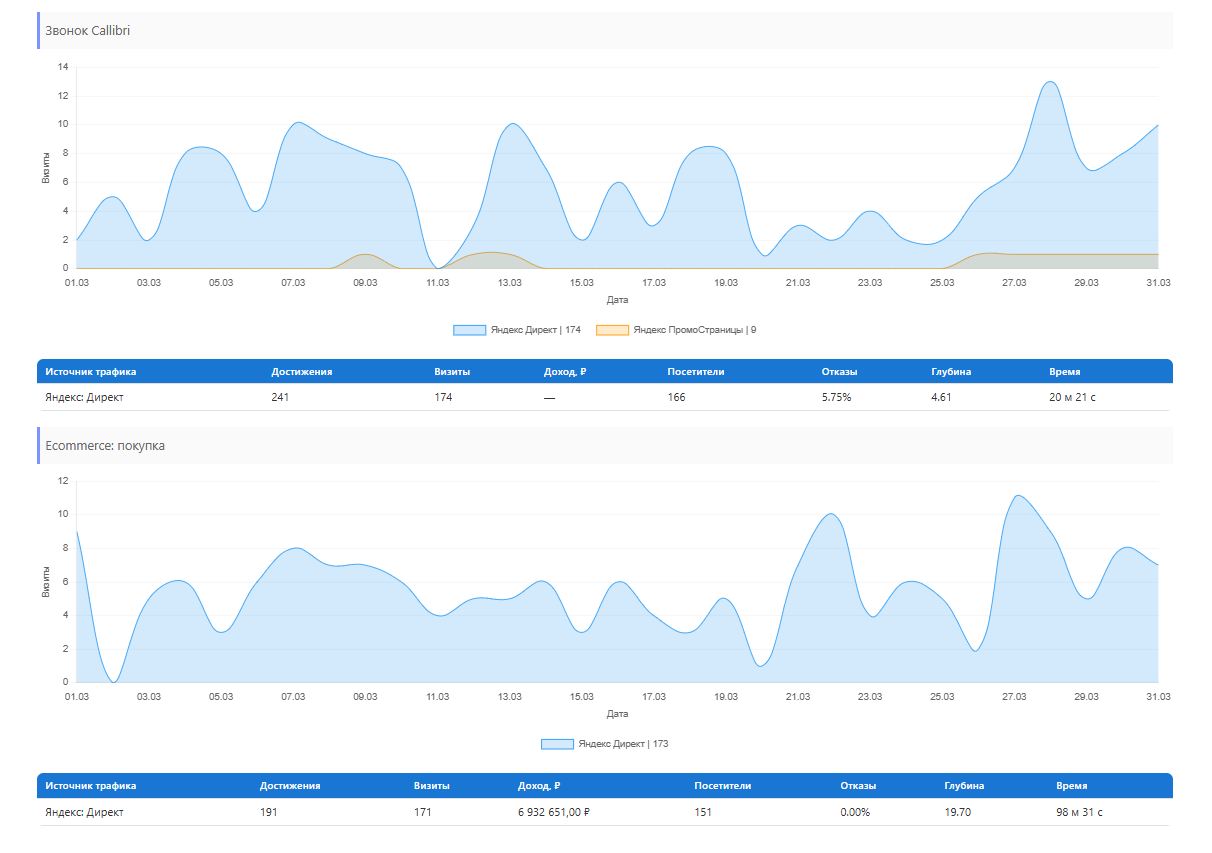Viewport: 1212px width, 853px height.
Task: Click the 6 932 651,00 ₽ revenue value
Action: point(553,812)
